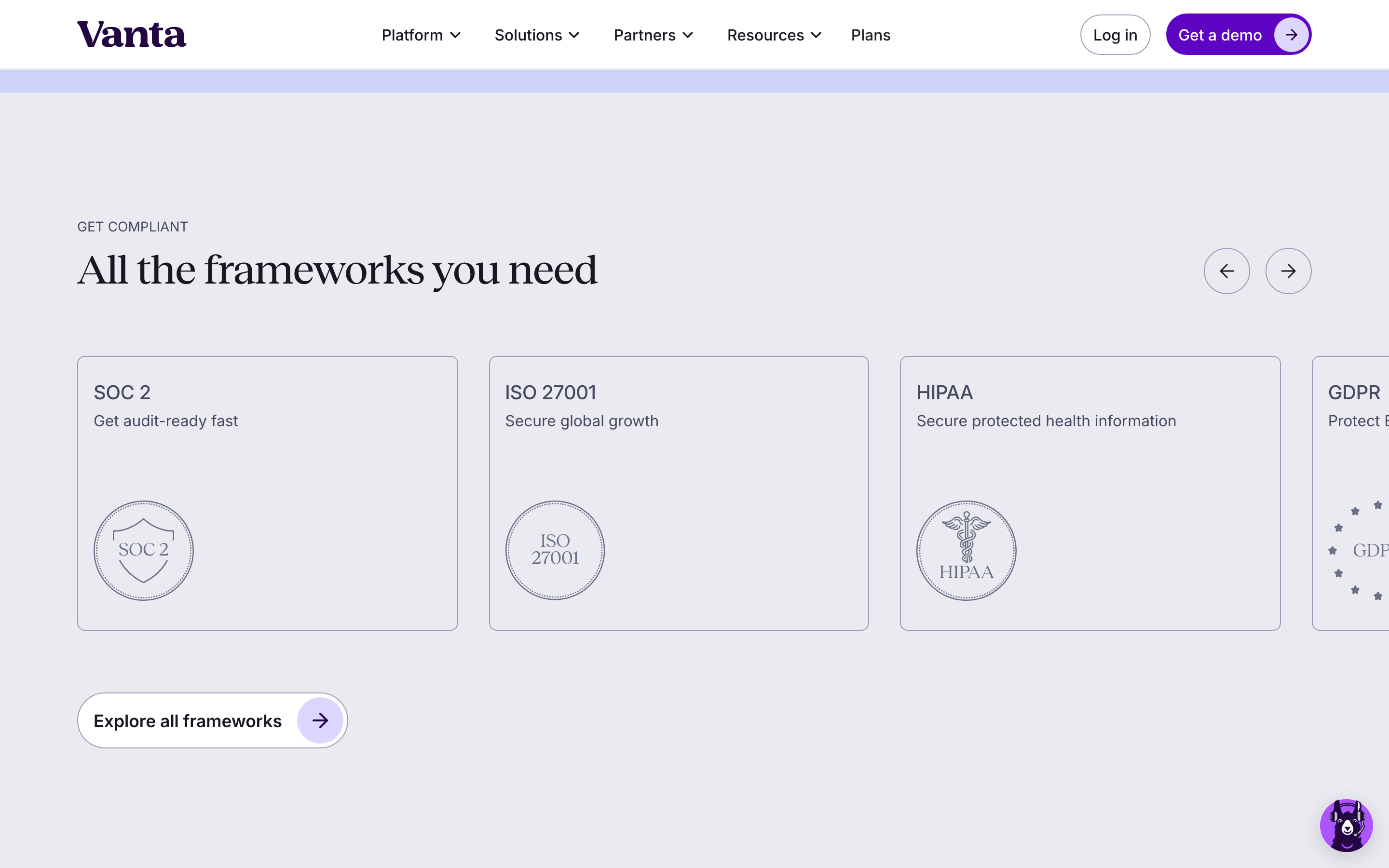This screenshot has width=1389, height=868.
Task: Click the ISO 27001 circular badge
Action: tap(555, 551)
